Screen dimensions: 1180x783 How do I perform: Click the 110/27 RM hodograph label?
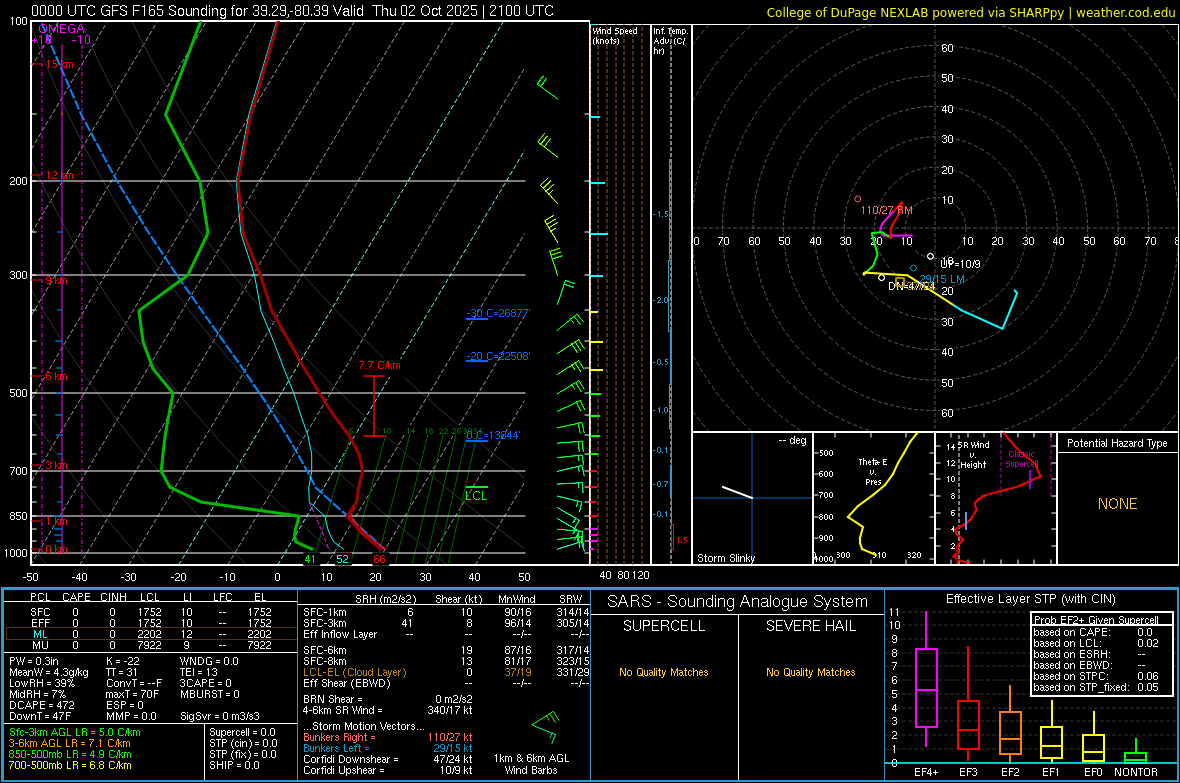887,210
